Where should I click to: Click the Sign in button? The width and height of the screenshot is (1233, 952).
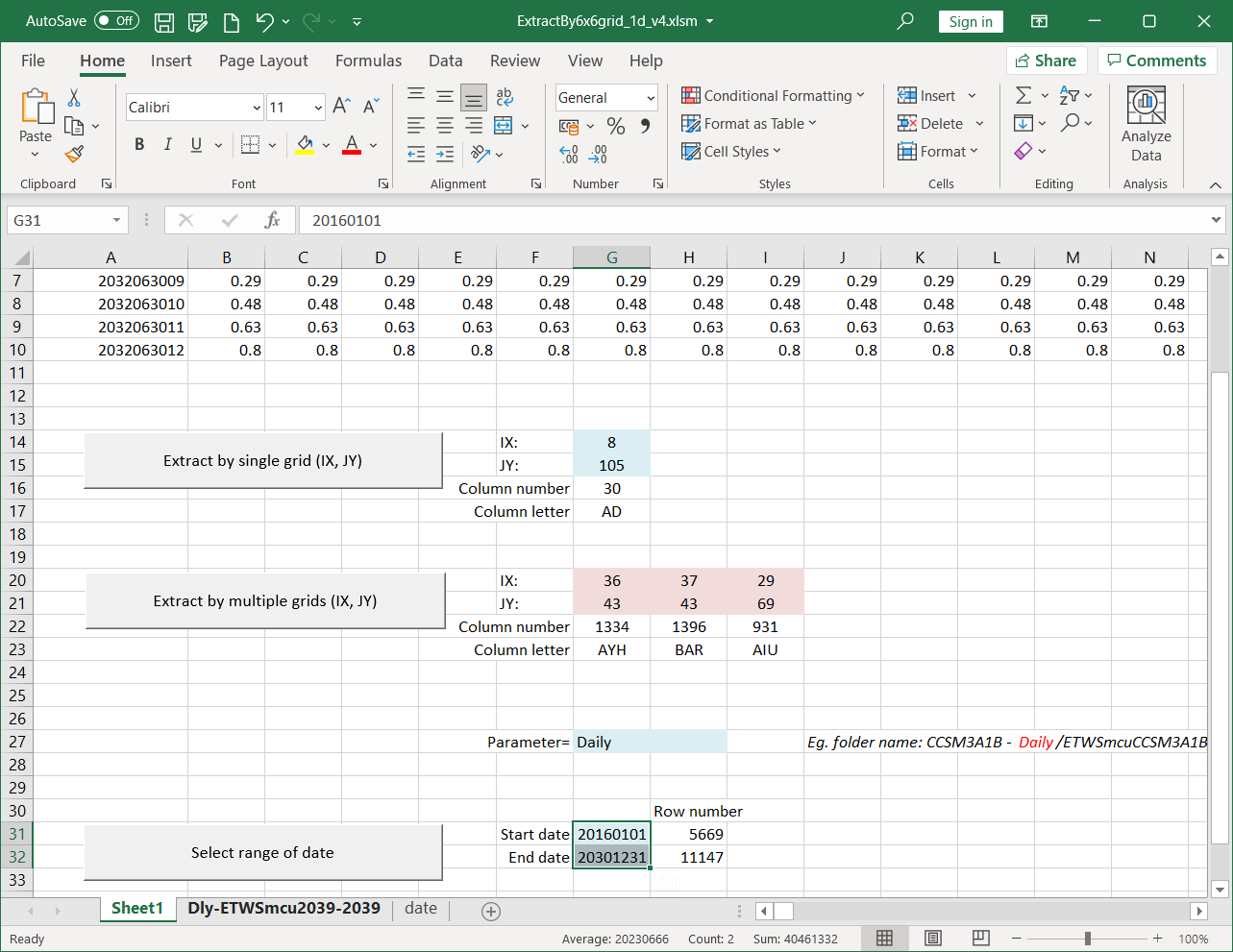971,21
